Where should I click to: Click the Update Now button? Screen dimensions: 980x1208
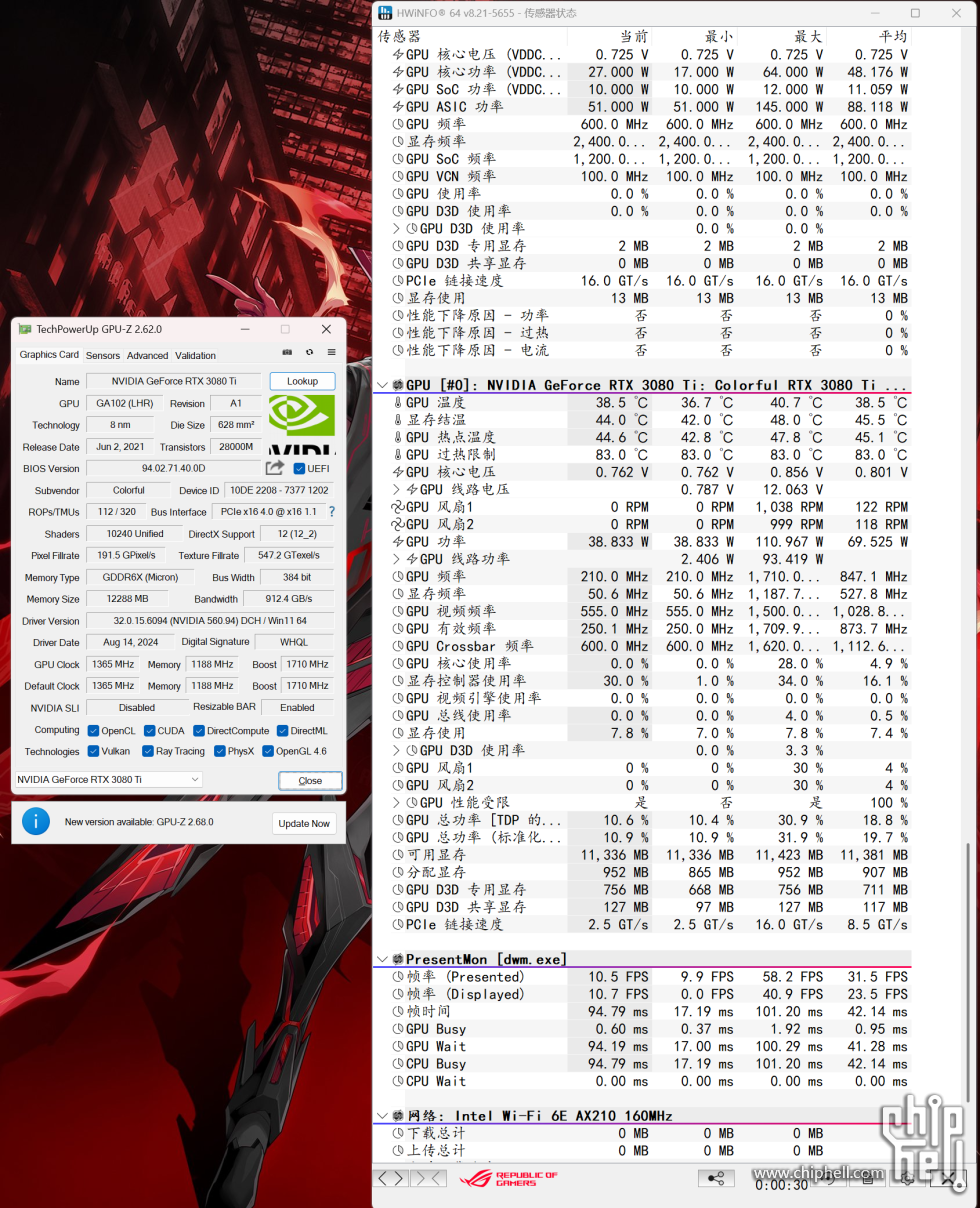point(304,823)
